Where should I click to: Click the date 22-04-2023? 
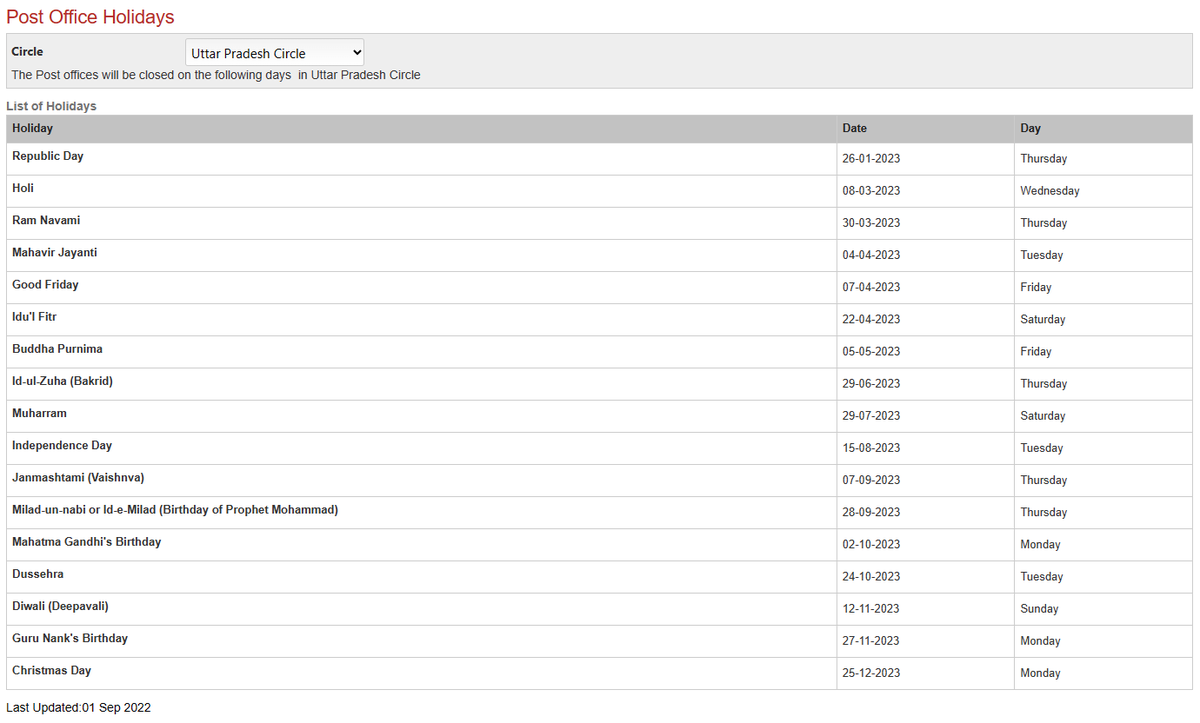point(871,319)
